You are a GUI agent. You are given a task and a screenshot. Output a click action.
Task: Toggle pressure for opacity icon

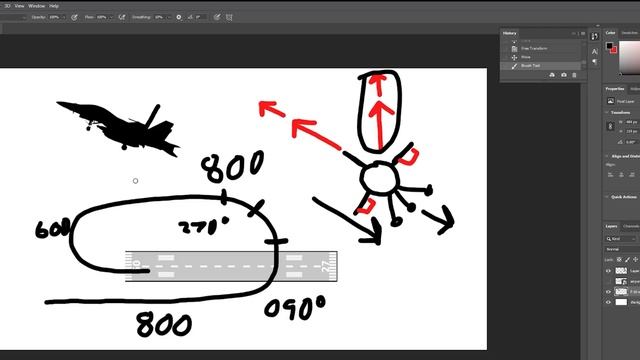74,17
